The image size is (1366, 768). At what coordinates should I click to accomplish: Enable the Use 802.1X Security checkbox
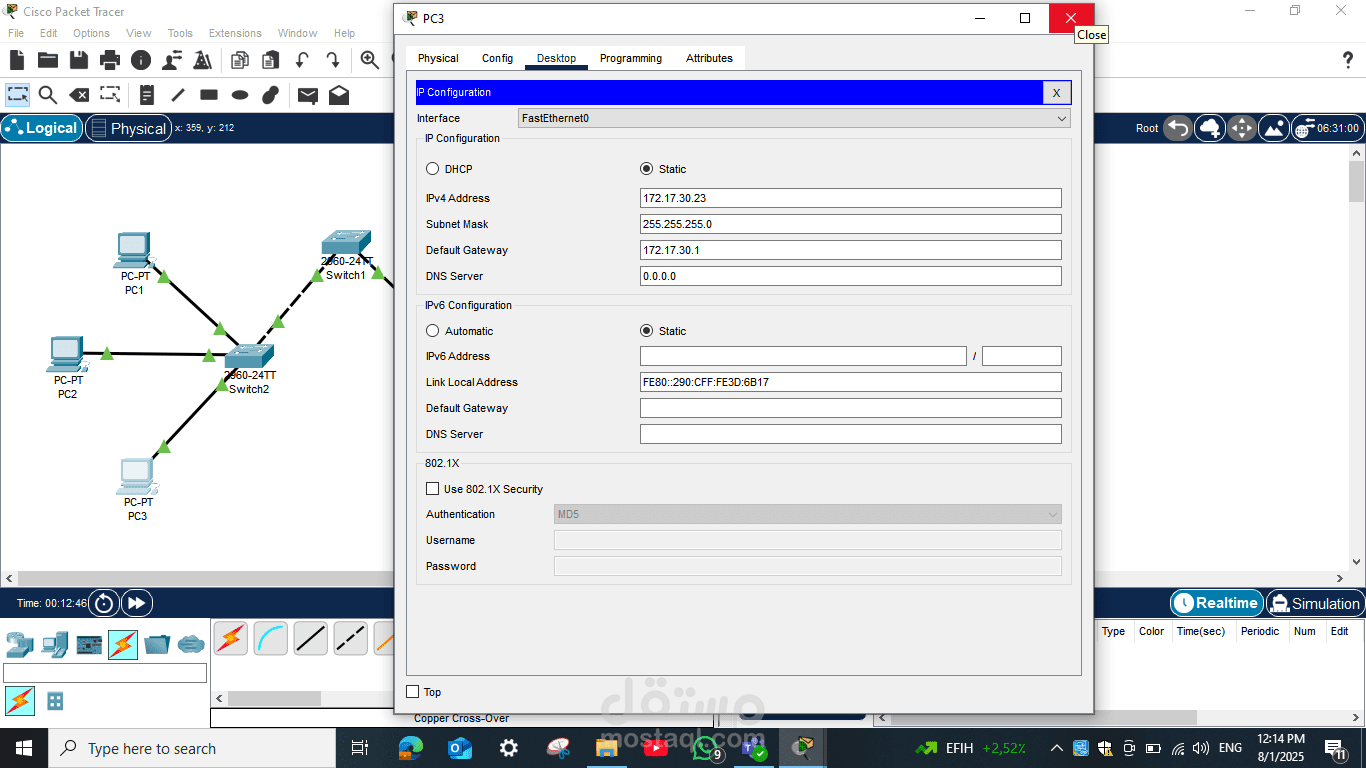point(433,489)
